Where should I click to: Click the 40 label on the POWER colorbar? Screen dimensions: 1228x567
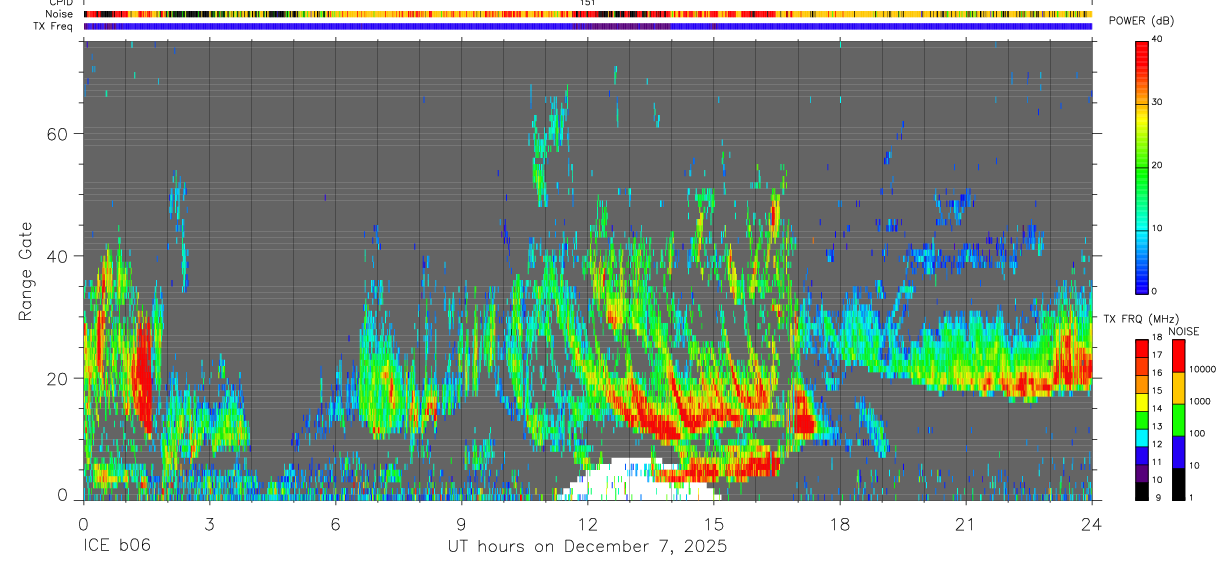[1159, 39]
